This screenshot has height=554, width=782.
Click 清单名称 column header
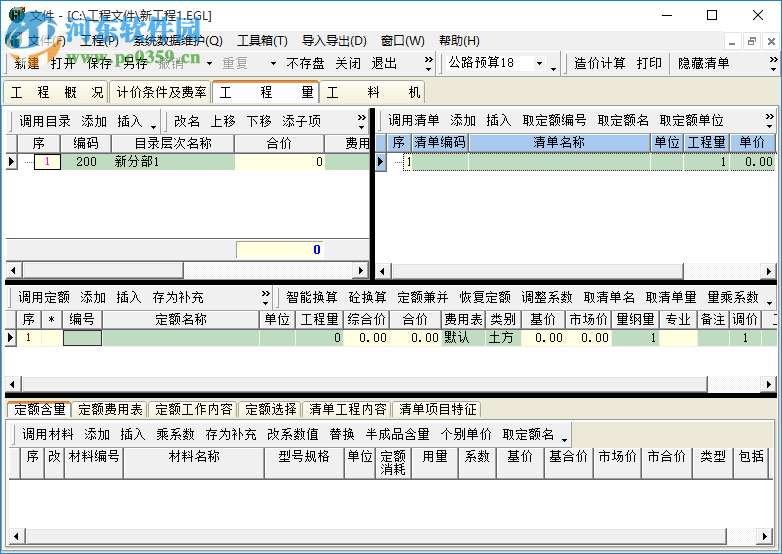(x=559, y=143)
